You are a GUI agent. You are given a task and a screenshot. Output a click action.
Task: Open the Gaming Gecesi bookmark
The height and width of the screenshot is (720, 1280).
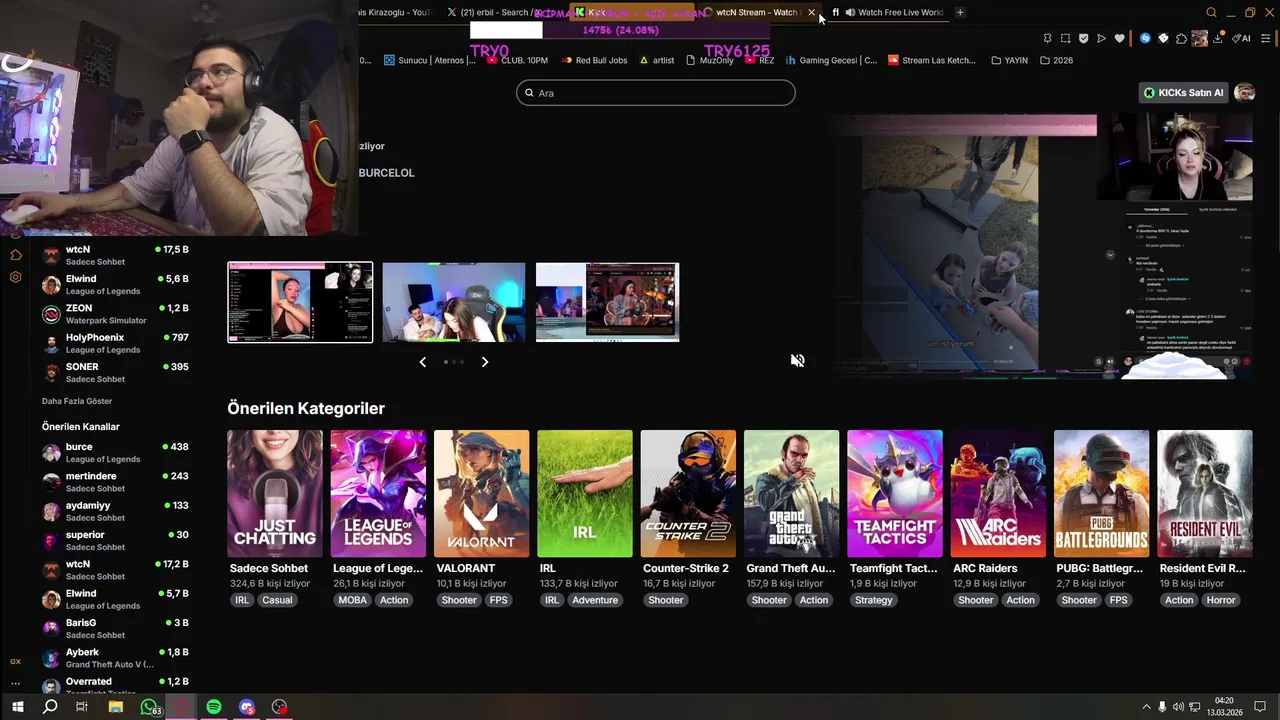(x=831, y=60)
